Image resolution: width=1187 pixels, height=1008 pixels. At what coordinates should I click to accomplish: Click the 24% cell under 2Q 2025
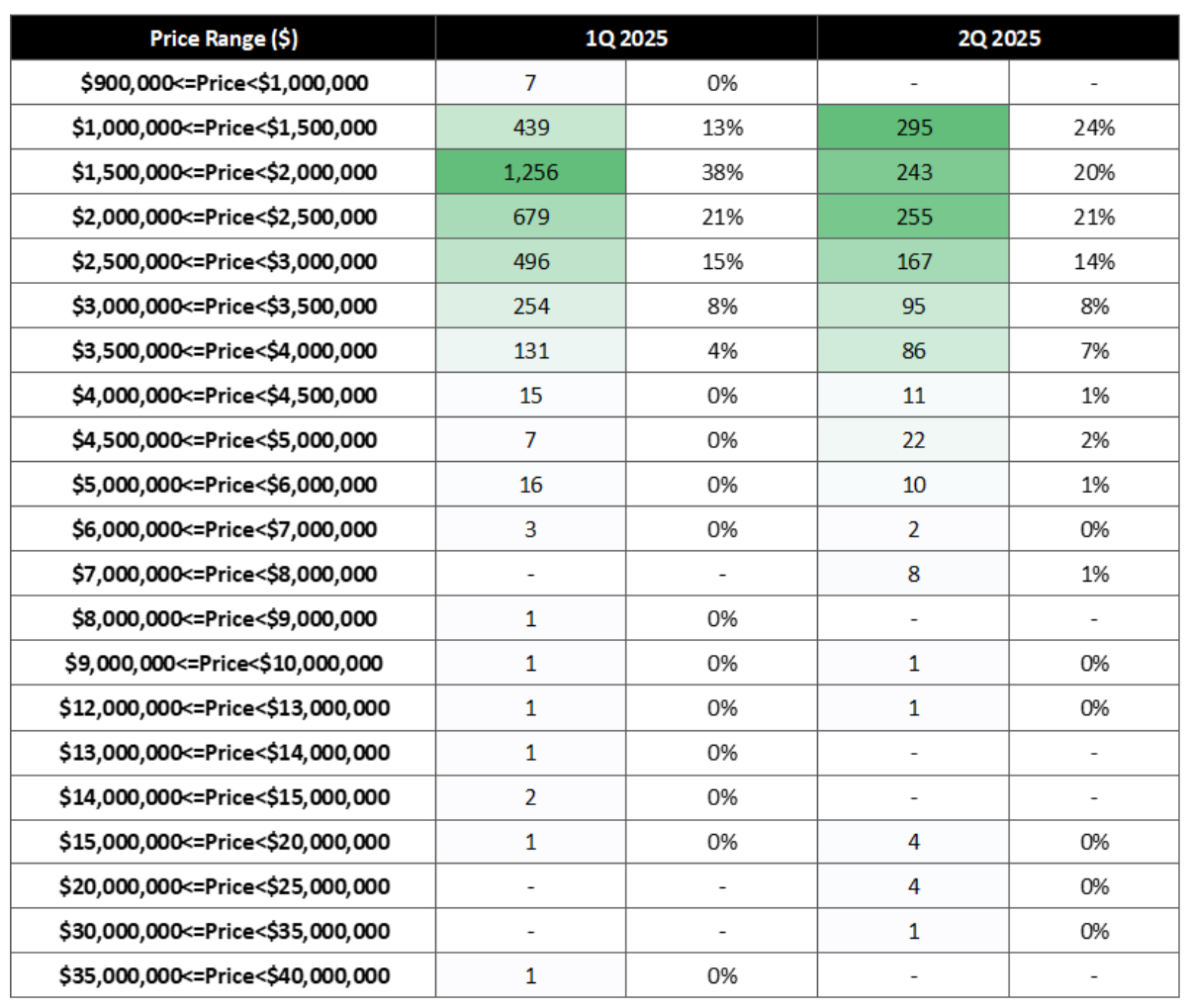pyautogui.click(x=1094, y=128)
